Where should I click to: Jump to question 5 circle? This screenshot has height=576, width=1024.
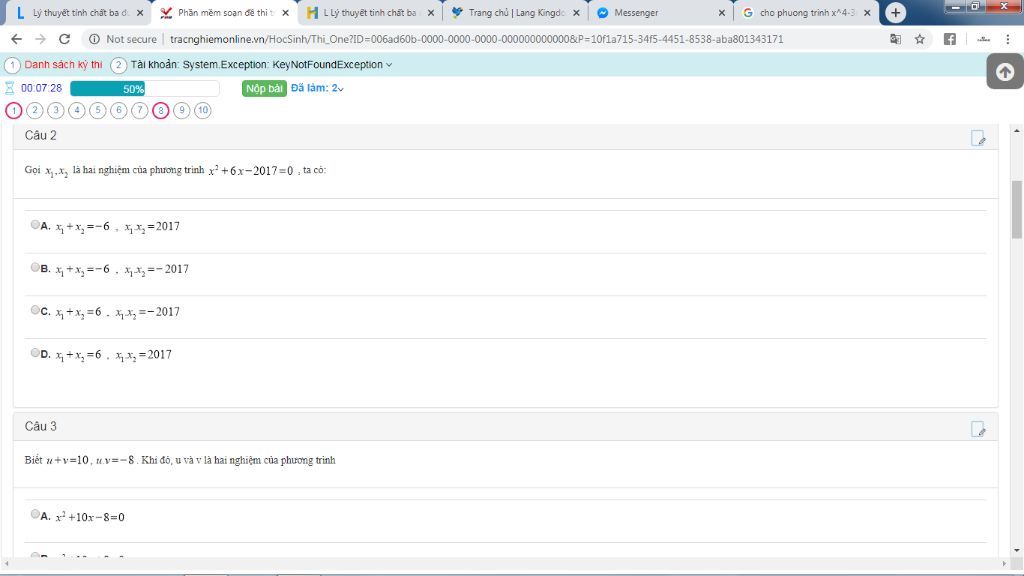[97, 110]
